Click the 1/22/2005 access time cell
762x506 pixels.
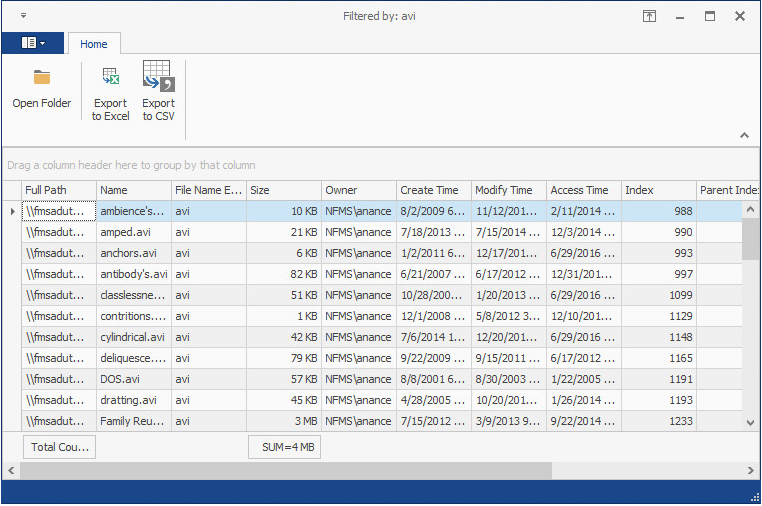584,379
